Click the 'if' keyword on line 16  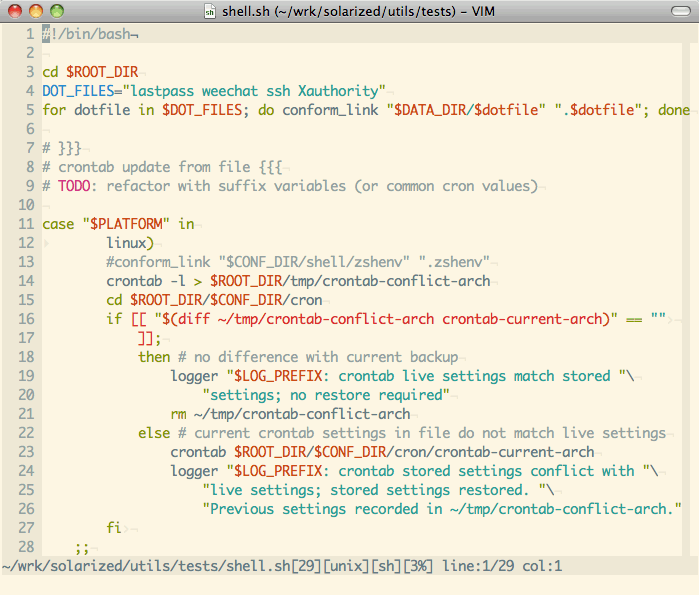click(114, 319)
